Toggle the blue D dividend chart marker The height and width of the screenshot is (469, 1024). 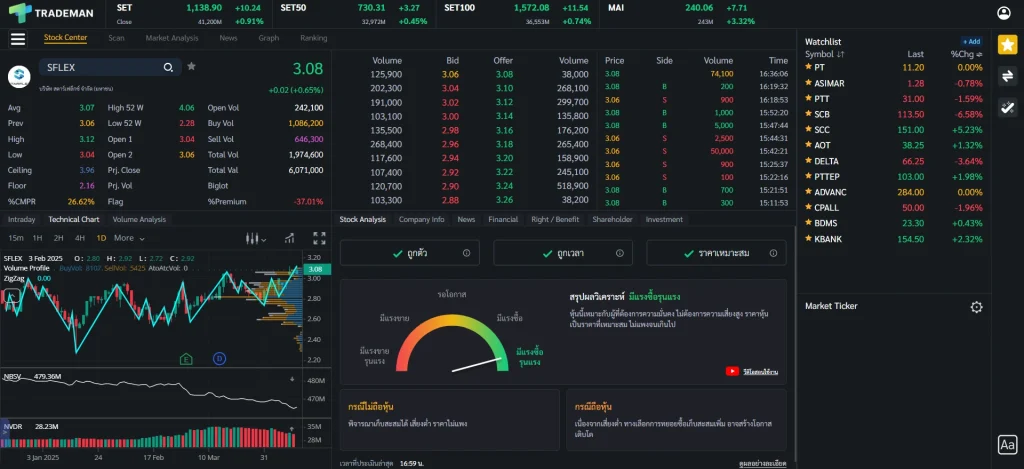tap(219, 358)
